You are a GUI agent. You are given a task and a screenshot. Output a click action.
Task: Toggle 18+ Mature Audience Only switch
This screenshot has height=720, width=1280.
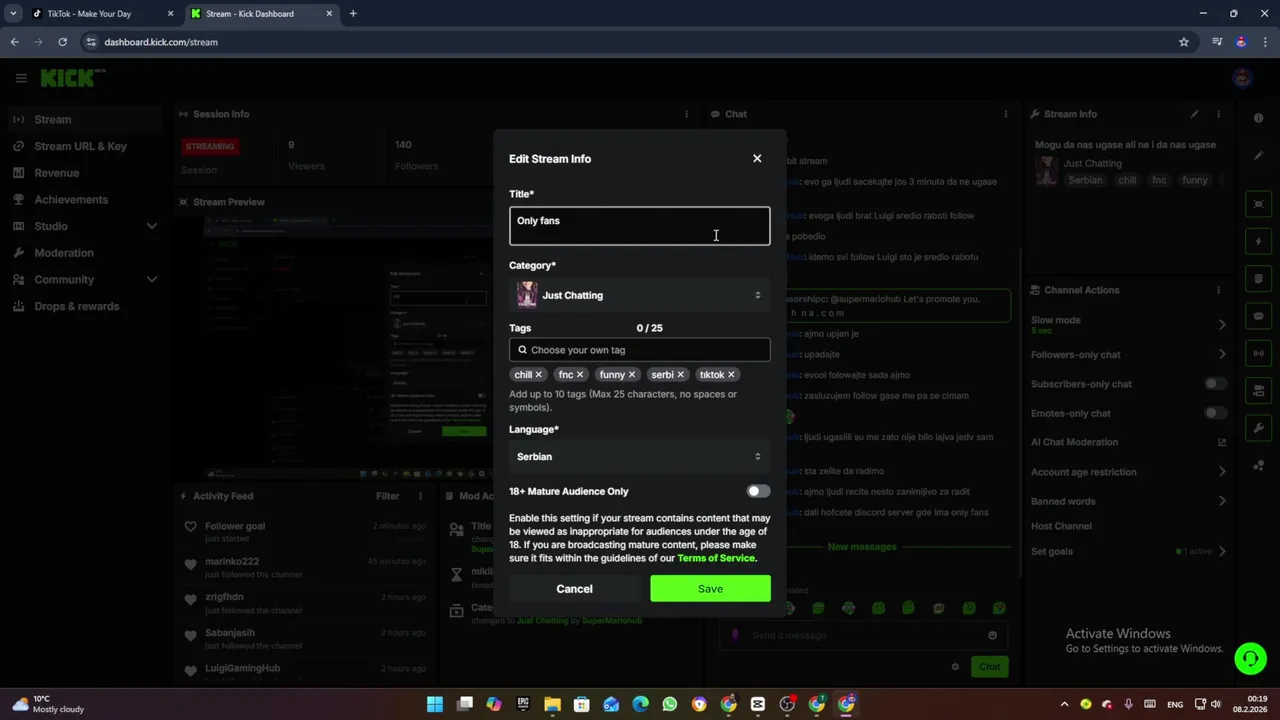click(758, 491)
